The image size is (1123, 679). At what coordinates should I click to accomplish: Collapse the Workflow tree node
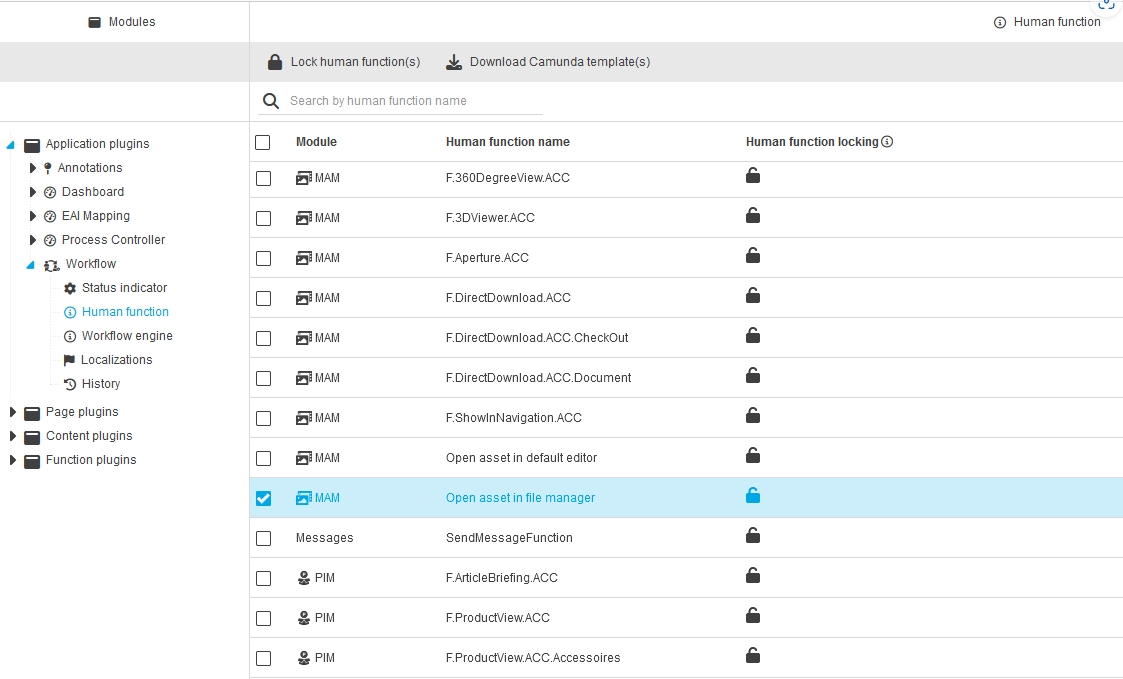30,265
